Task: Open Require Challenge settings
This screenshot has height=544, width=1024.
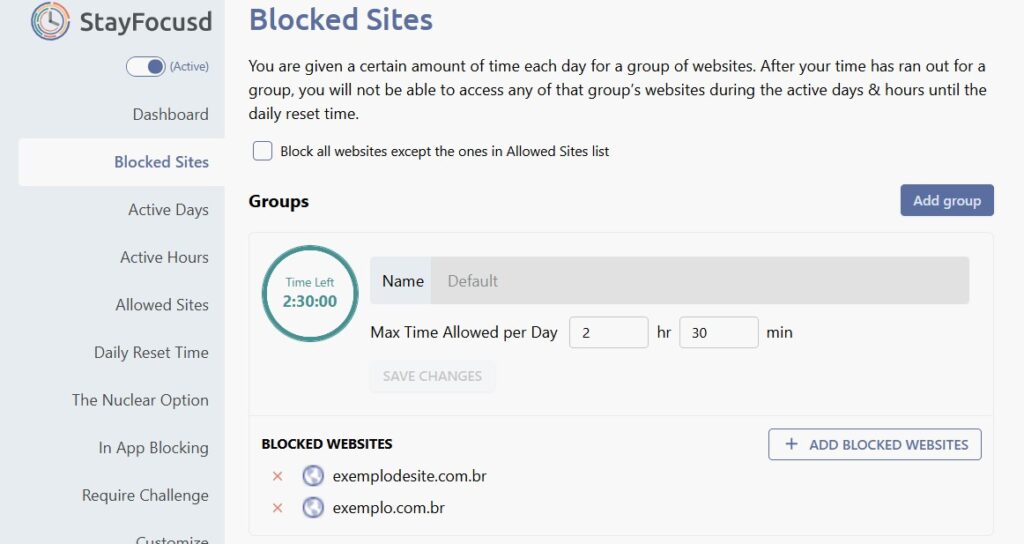Action: (x=145, y=496)
